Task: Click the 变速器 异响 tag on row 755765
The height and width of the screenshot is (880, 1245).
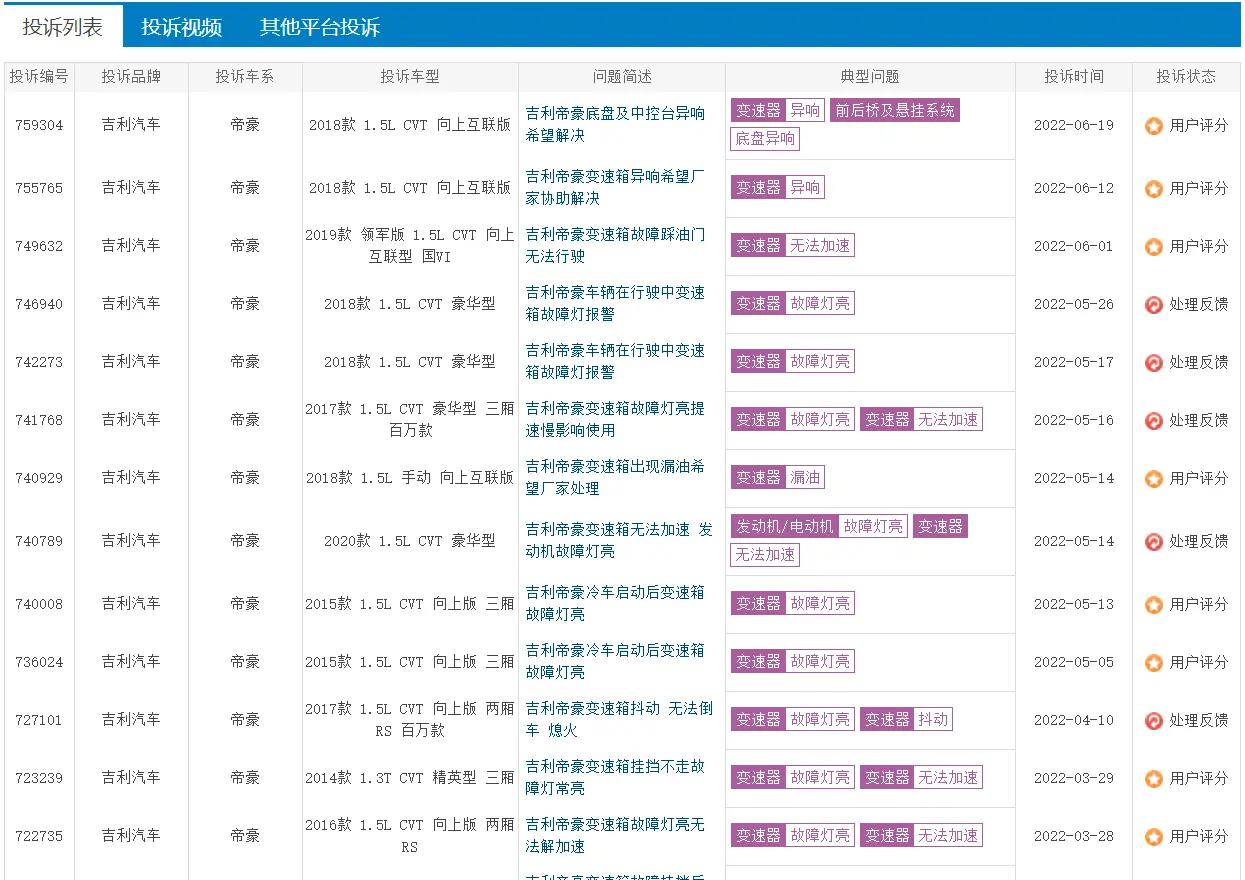Action: pyautogui.click(x=778, y=187)
